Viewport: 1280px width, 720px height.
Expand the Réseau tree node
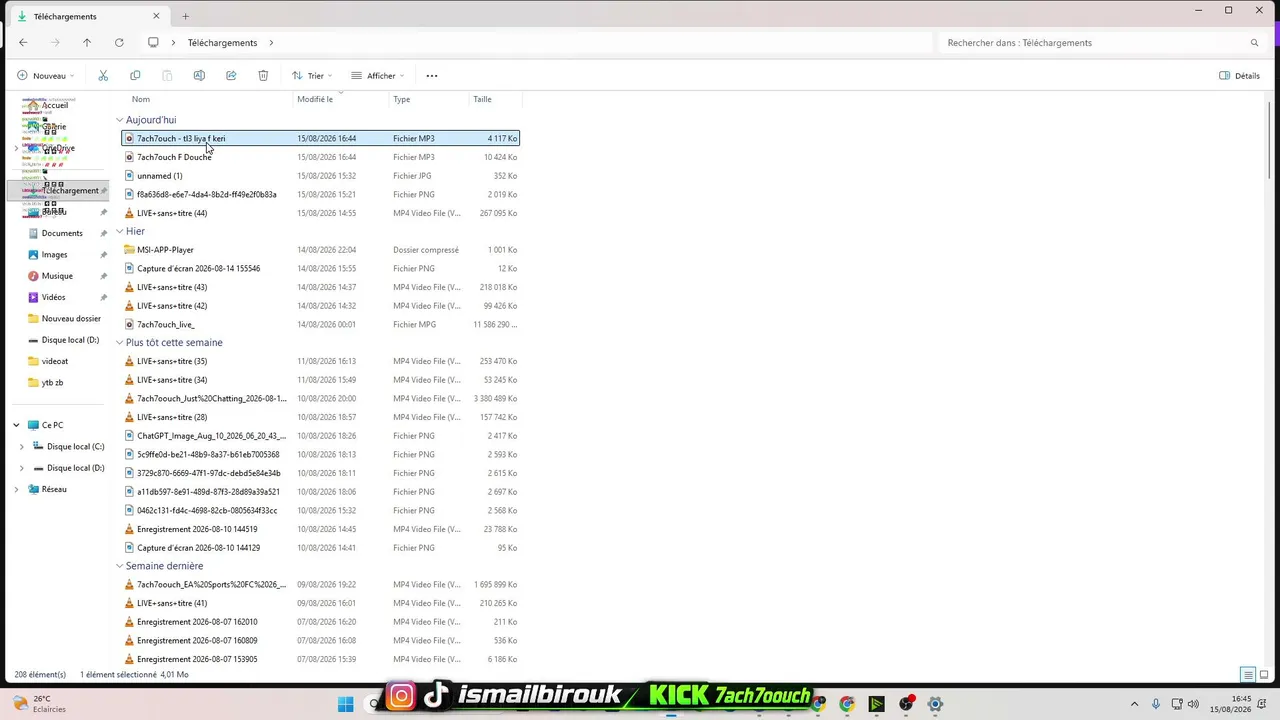16,489
